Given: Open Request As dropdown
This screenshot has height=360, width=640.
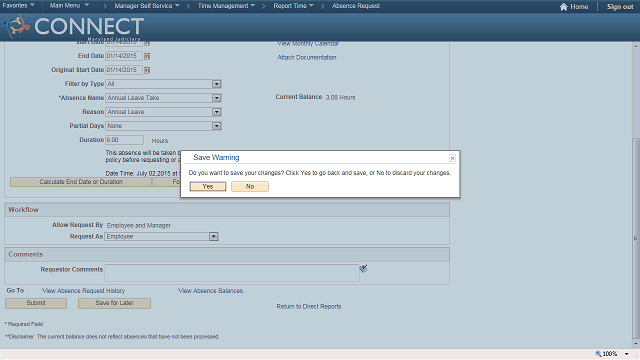Looking at the screenshot, I should pos(213,237).
